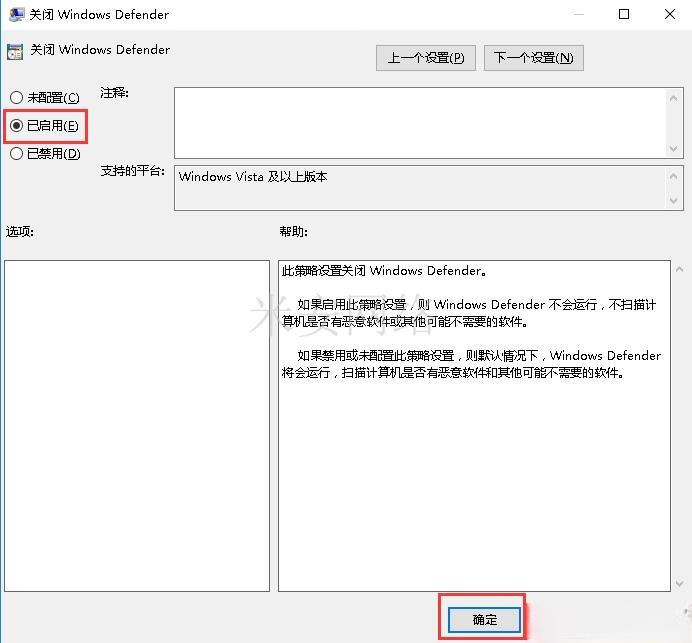Click up arrow of 注释 box scrollbar

click(673, 98)
